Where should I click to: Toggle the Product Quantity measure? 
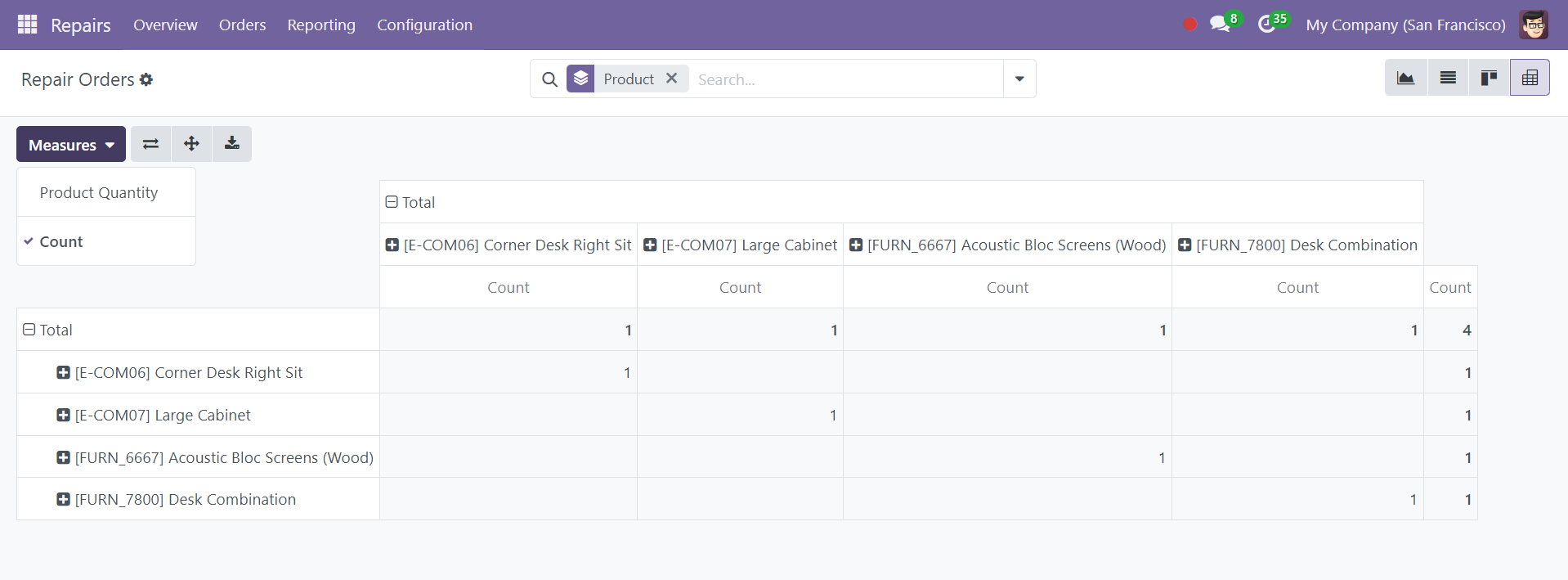[106, 192]
